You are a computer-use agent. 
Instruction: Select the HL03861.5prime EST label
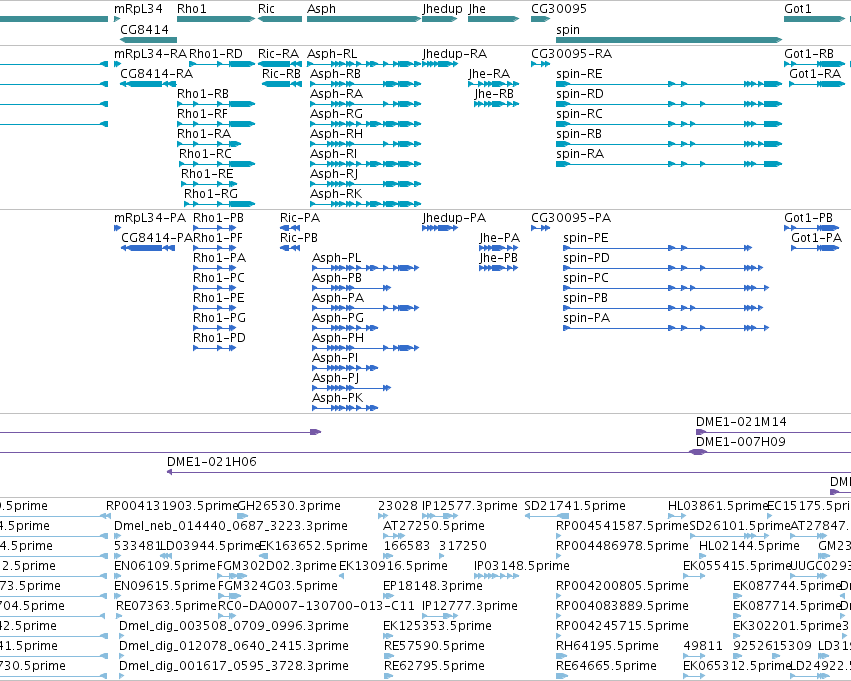719,506
